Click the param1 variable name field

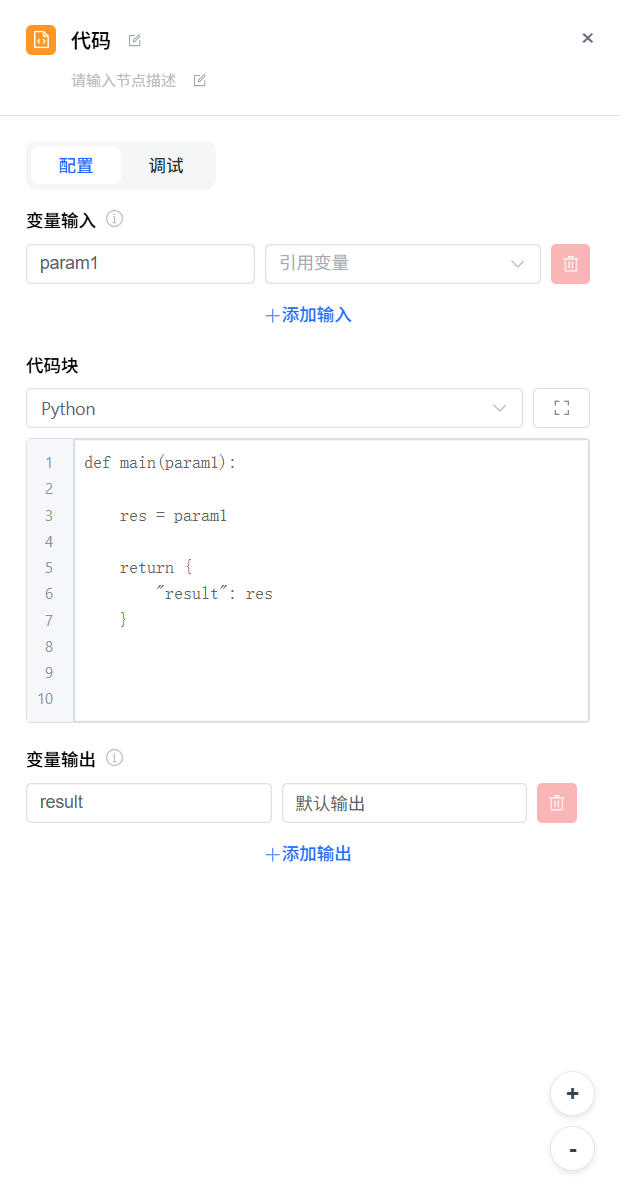[140, 264]
